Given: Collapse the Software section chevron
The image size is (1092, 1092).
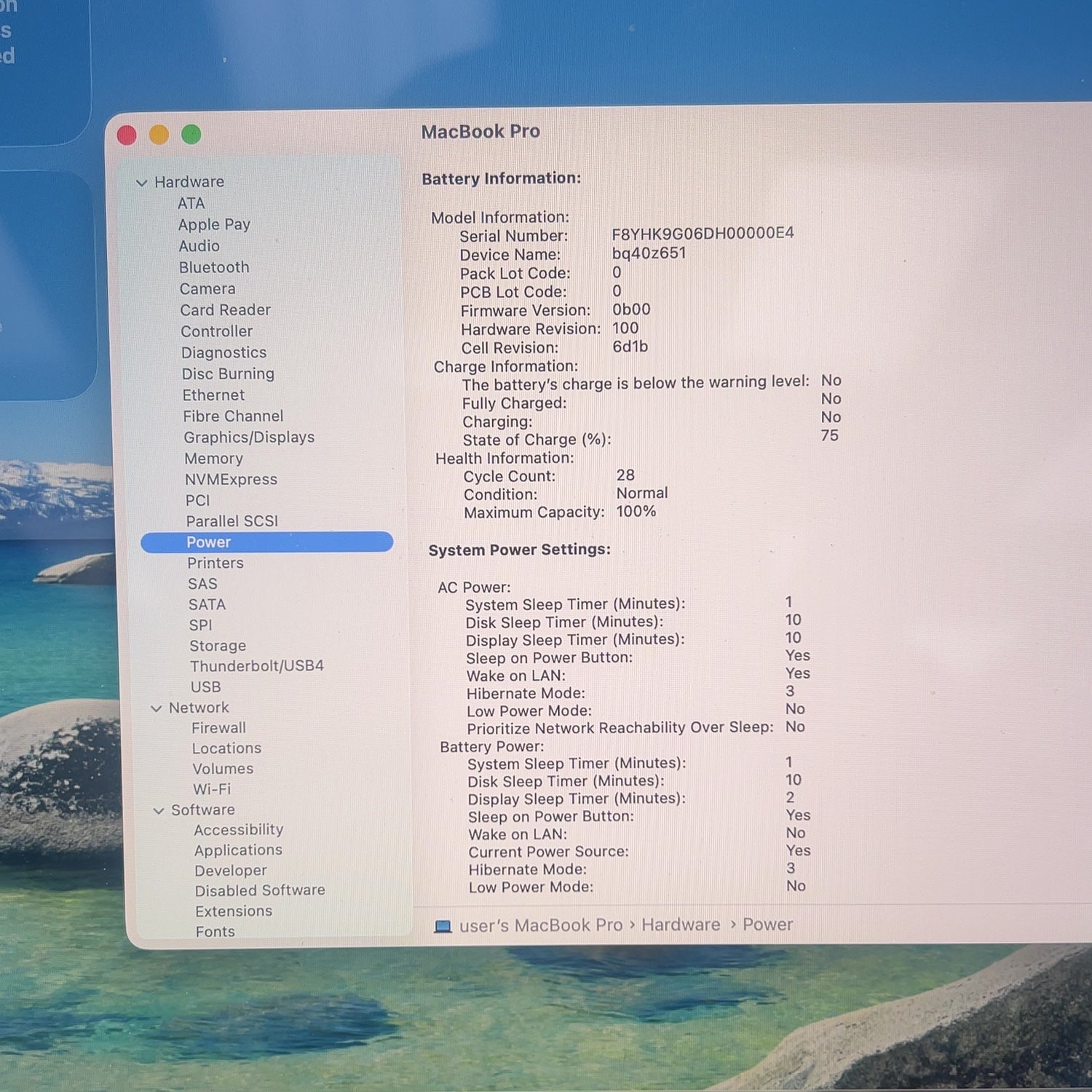Looking at the screenshot, I should pos(159,810).
